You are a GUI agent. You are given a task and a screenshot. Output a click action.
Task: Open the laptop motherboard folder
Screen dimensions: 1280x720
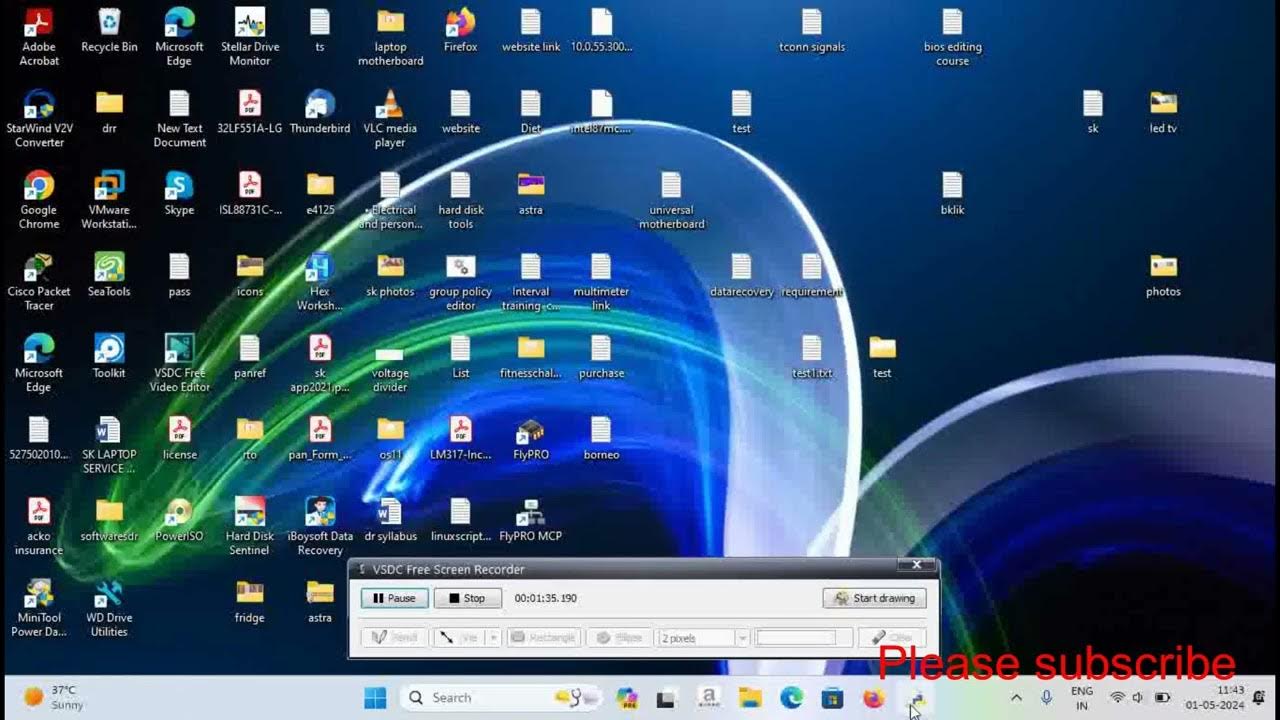pyautogui.click(x=390, y=37)
